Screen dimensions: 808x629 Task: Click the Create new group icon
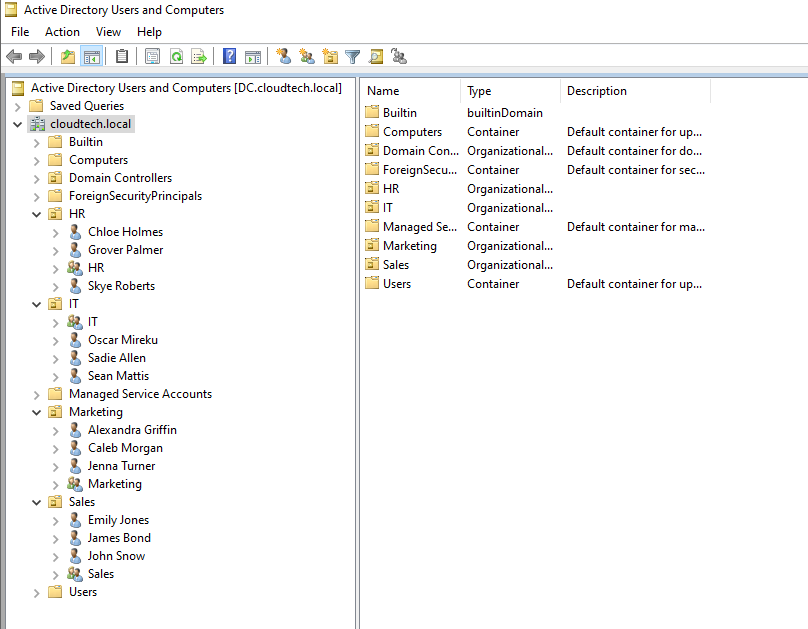coord(307,57)
